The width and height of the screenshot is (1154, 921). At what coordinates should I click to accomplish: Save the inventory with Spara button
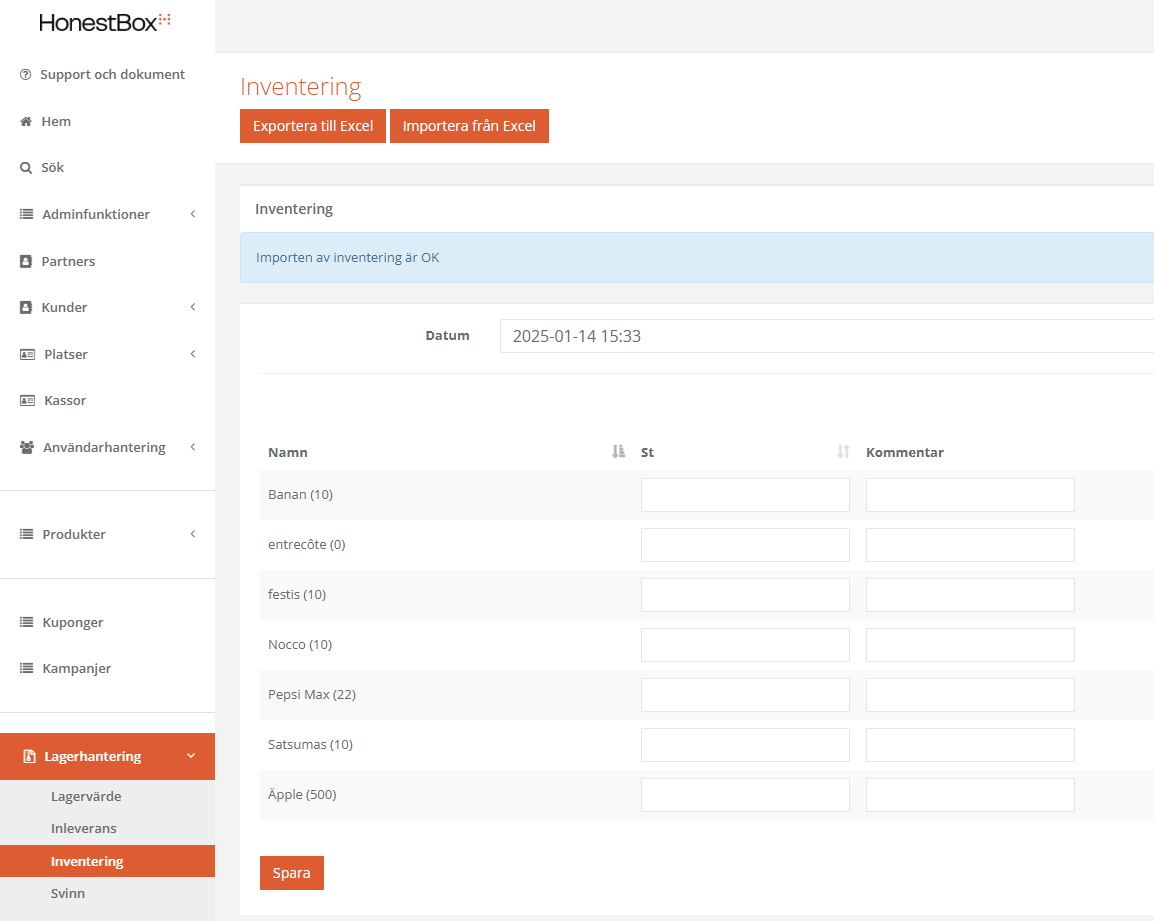coord(291,873)
